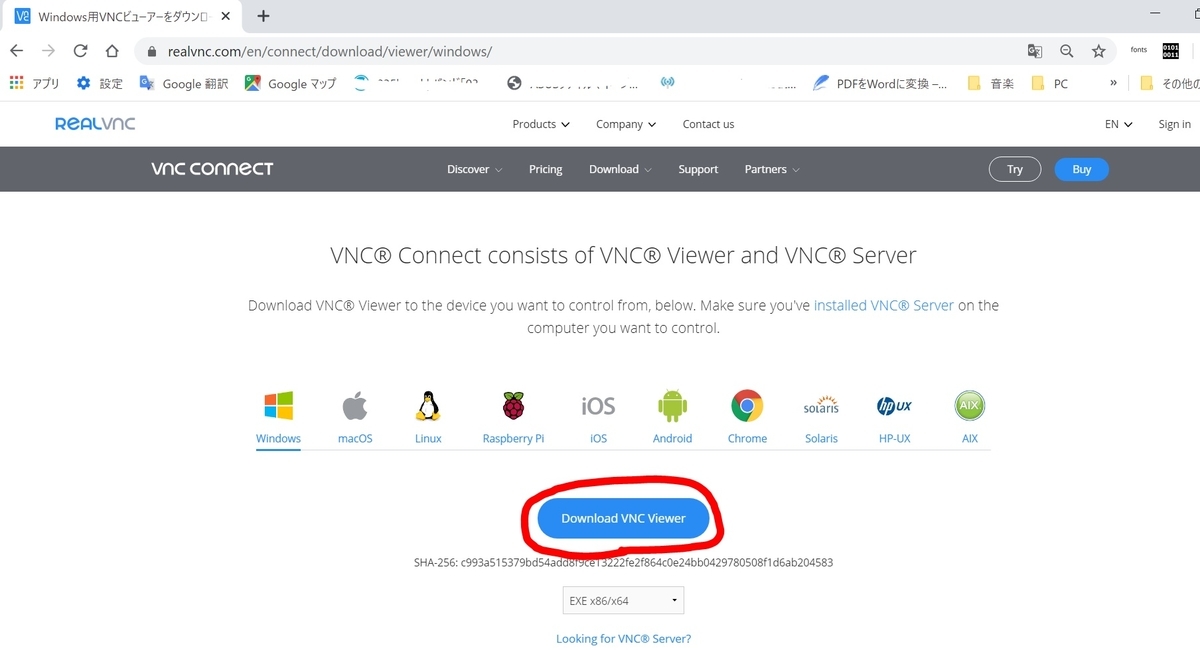Follow the installed VNC Server link
1200x650 pixels.
pos(884,305)
